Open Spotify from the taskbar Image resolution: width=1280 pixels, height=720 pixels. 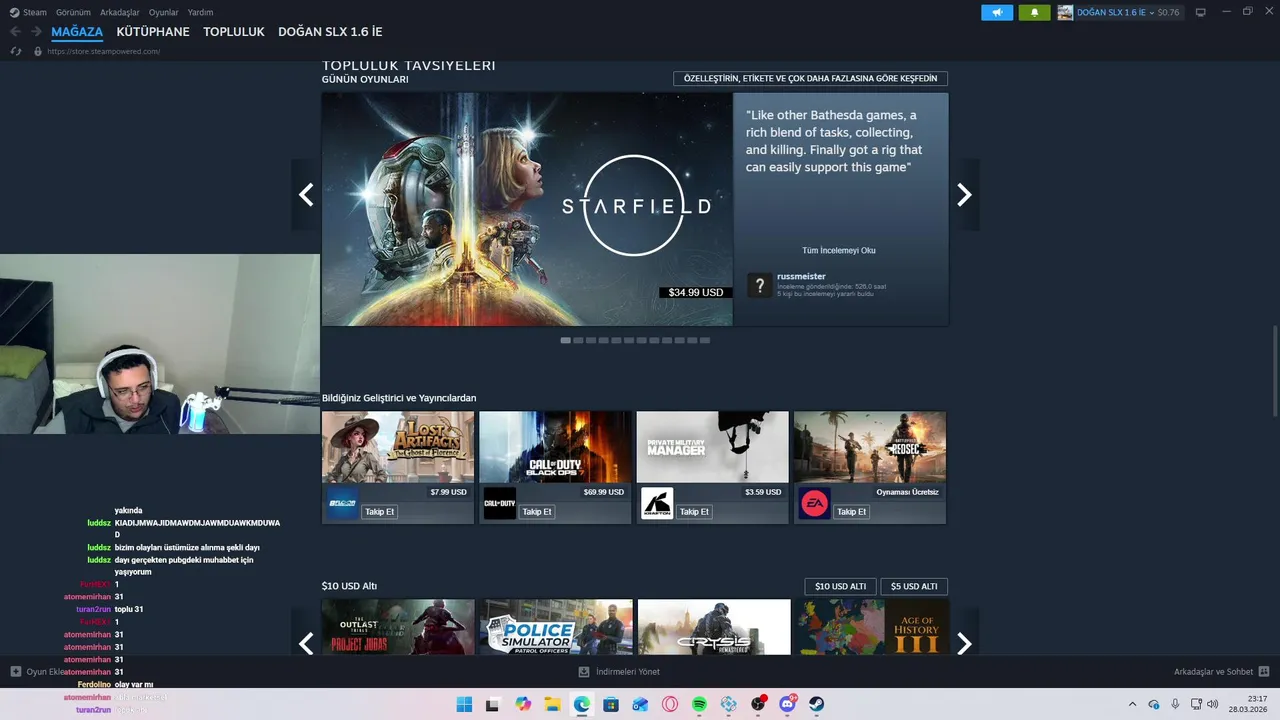pos(699,704)
